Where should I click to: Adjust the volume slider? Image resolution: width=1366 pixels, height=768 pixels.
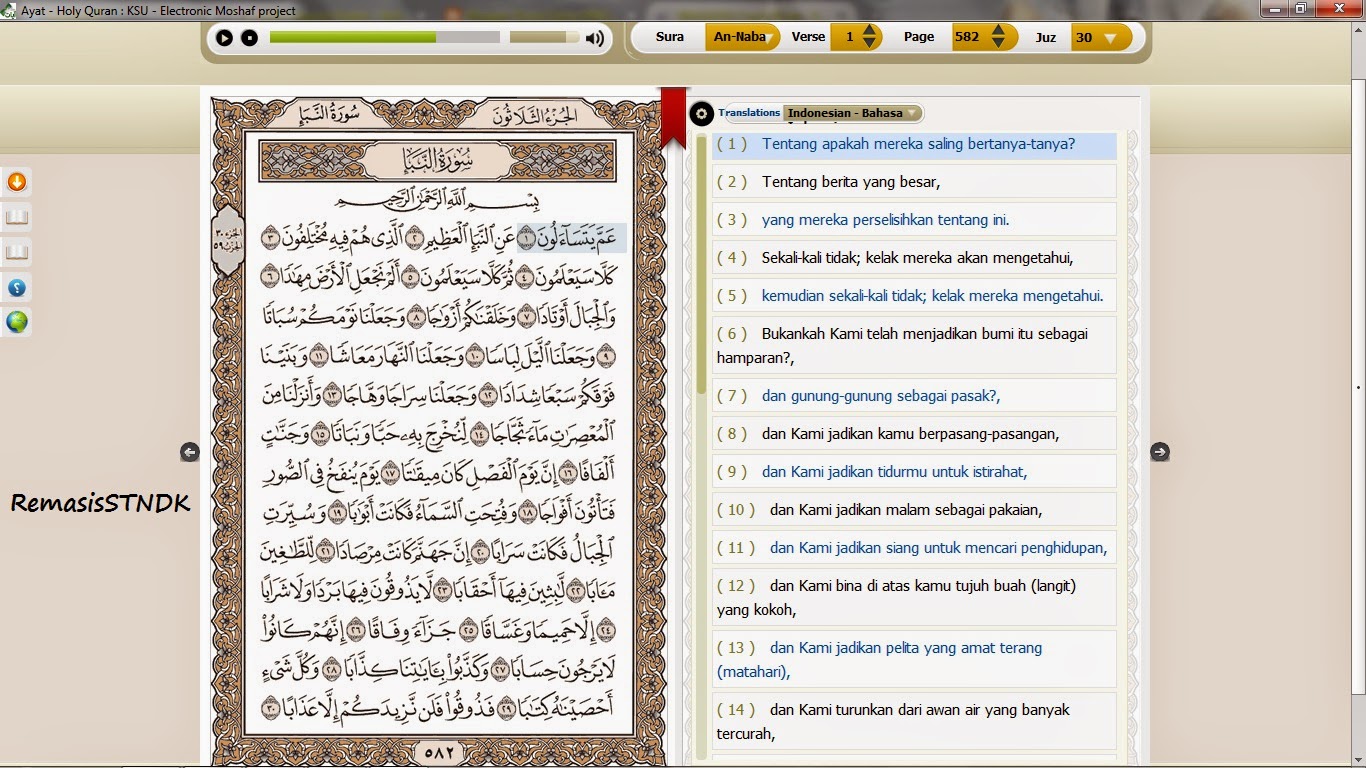(x=544, y=37)
